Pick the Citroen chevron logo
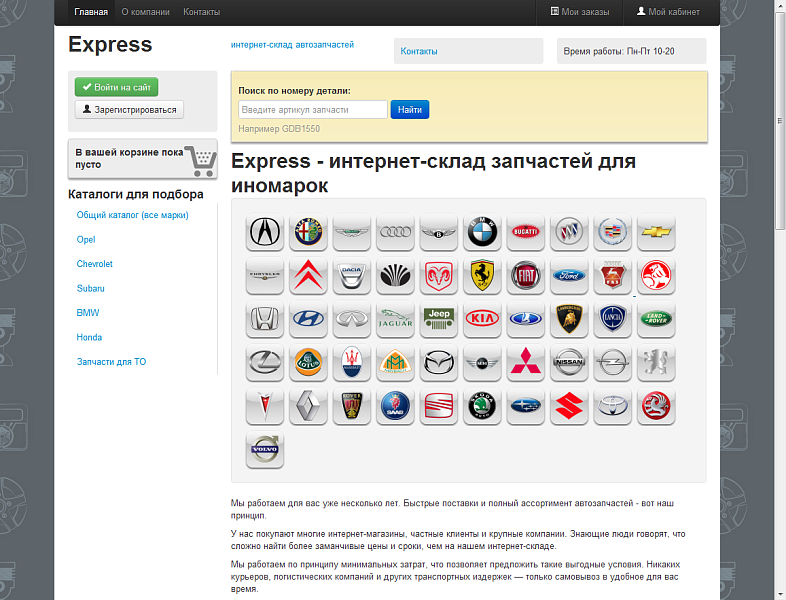The image size is (786, 600). tap(308, 276)
